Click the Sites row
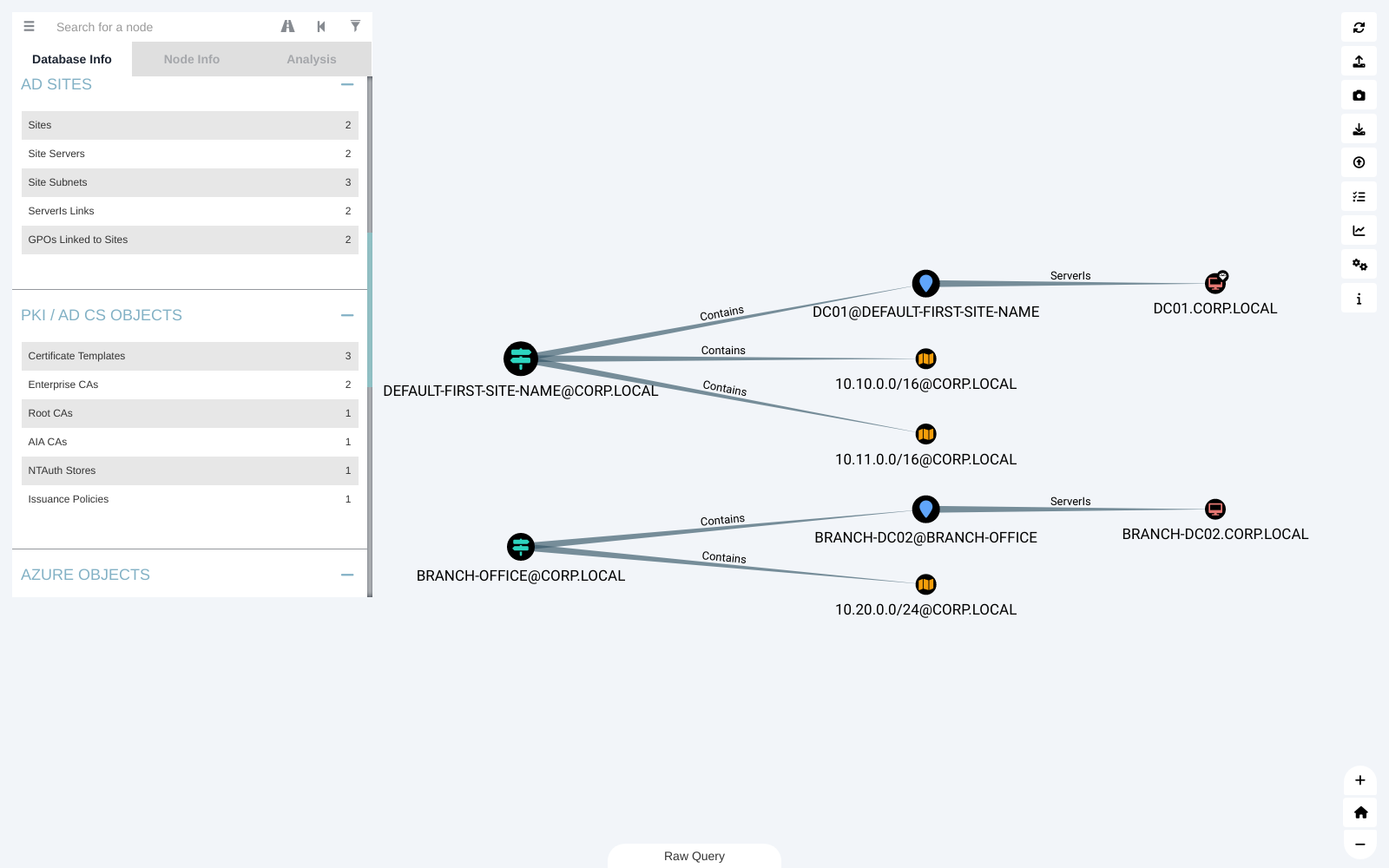 click(190, 125)
